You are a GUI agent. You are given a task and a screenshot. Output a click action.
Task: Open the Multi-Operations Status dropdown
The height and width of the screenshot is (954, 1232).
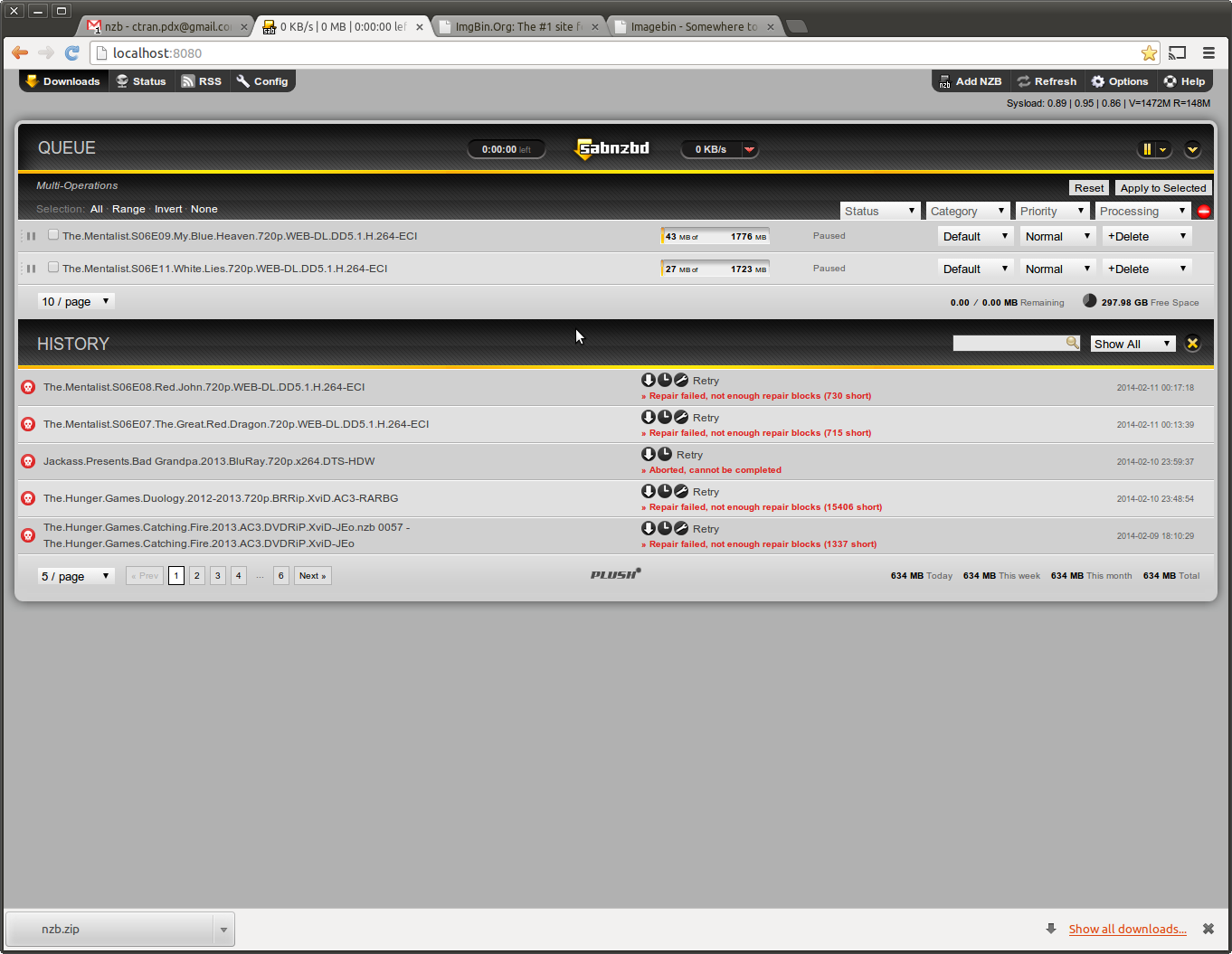pos(880,211)
